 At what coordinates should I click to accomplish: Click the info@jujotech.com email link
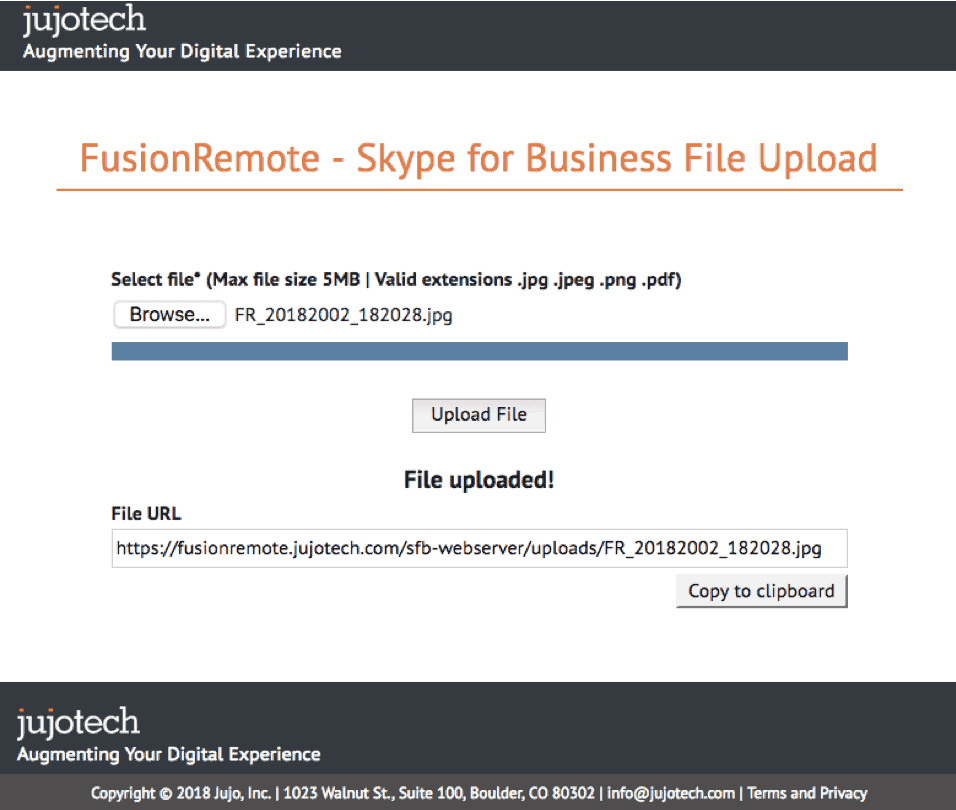(671, 793)
